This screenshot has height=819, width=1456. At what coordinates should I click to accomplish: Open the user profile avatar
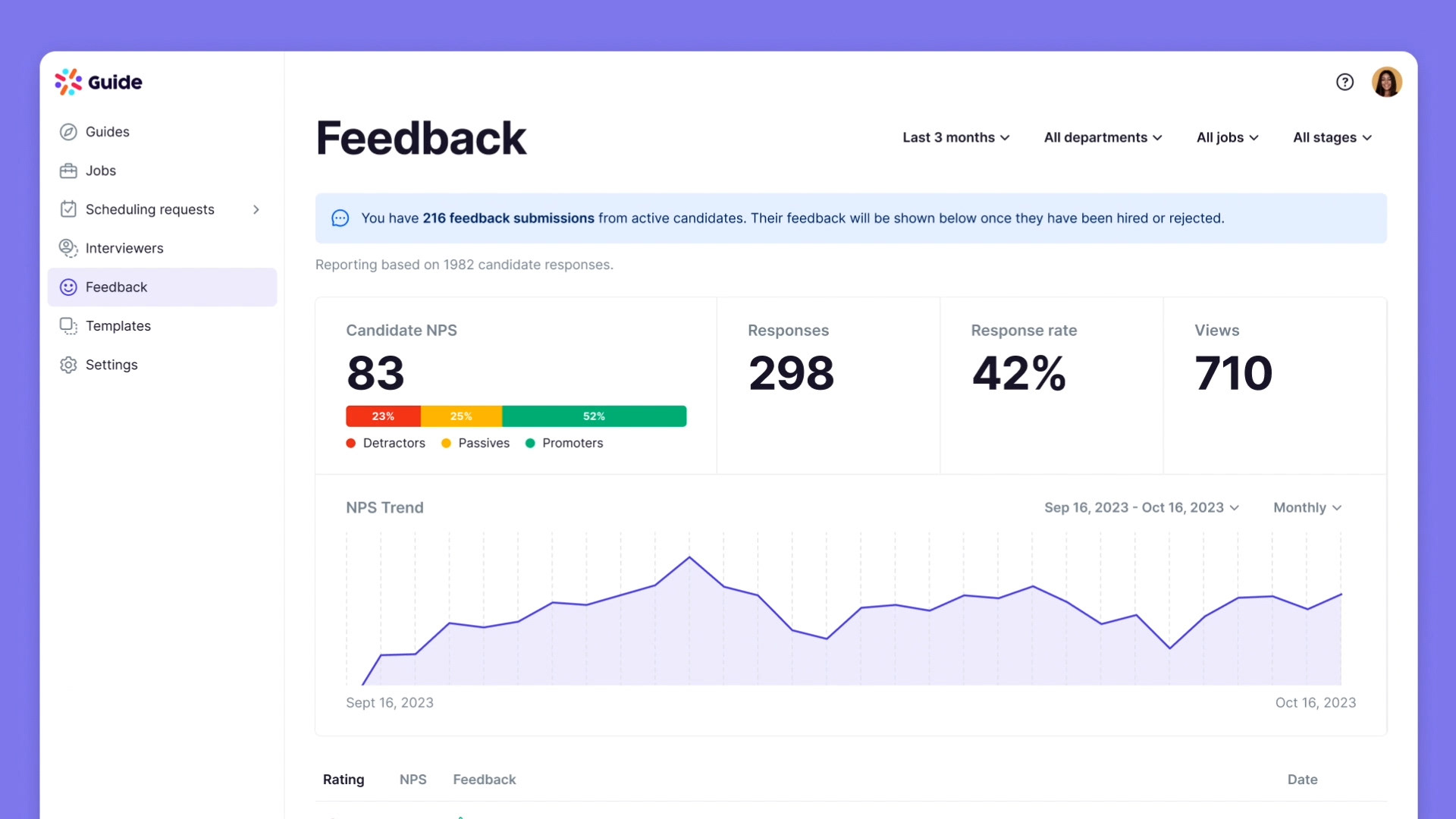(1386, 82)
